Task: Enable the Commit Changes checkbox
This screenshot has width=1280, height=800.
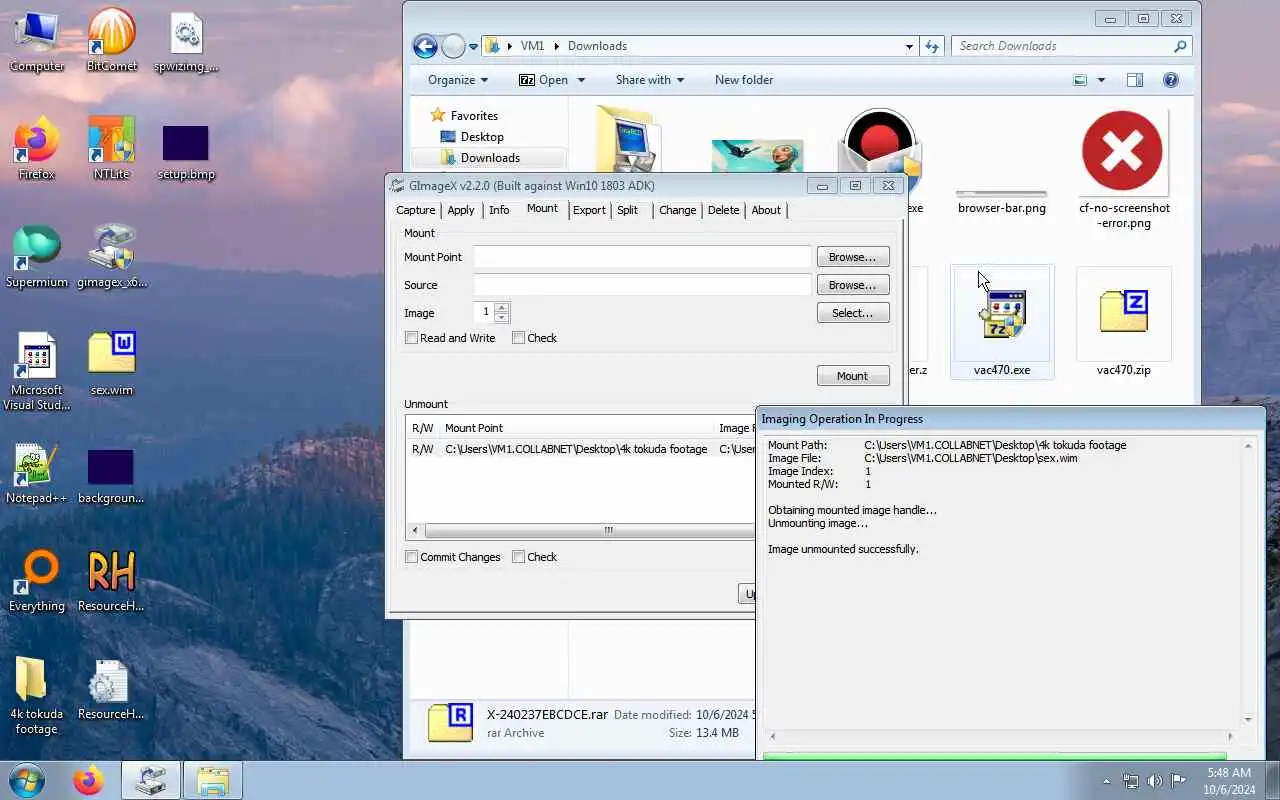Action: point(411,557)
